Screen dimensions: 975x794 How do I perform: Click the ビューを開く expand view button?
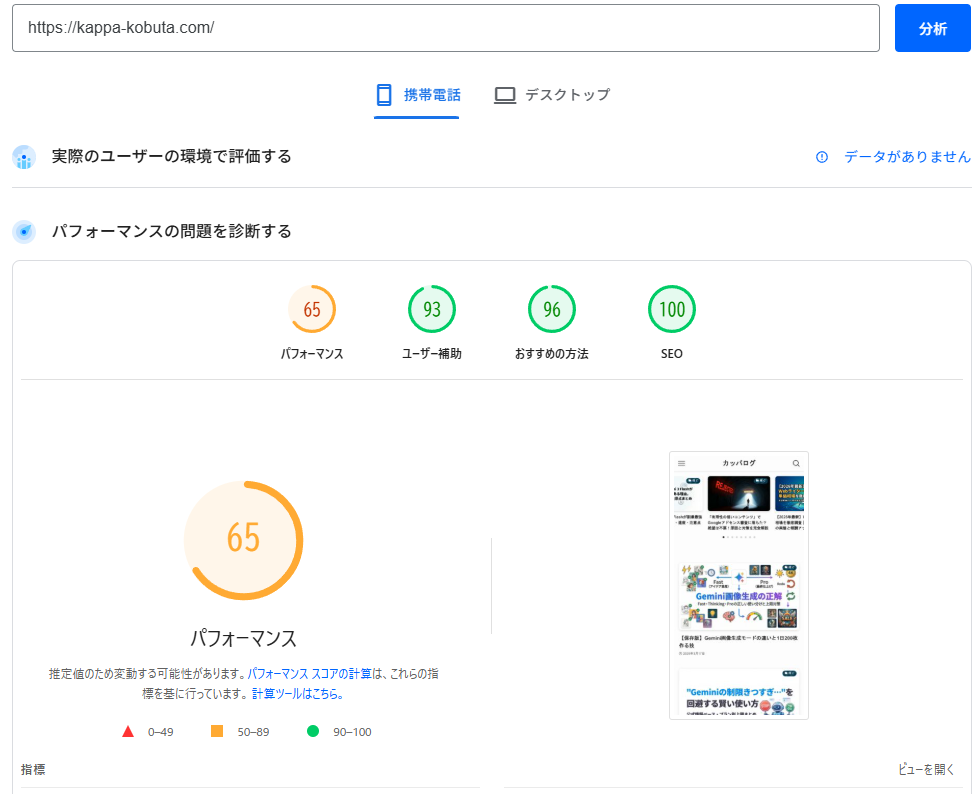click(x=926, y=769)
